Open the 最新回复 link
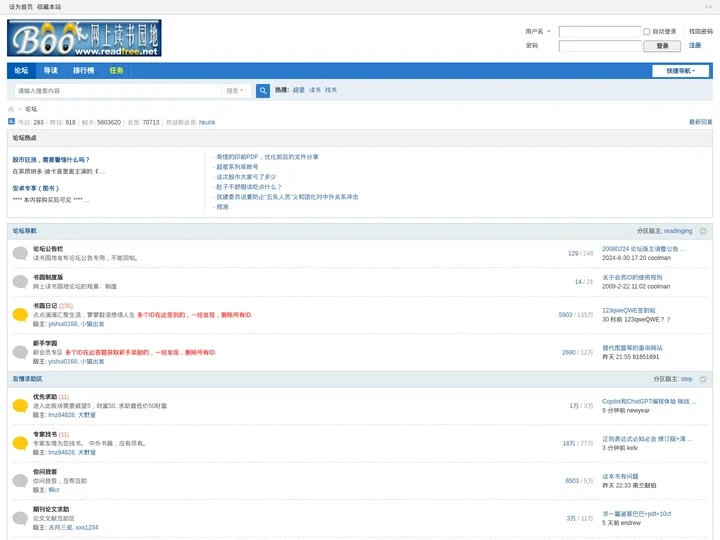The width and height of the screenshot is (720, 540). 701,122
